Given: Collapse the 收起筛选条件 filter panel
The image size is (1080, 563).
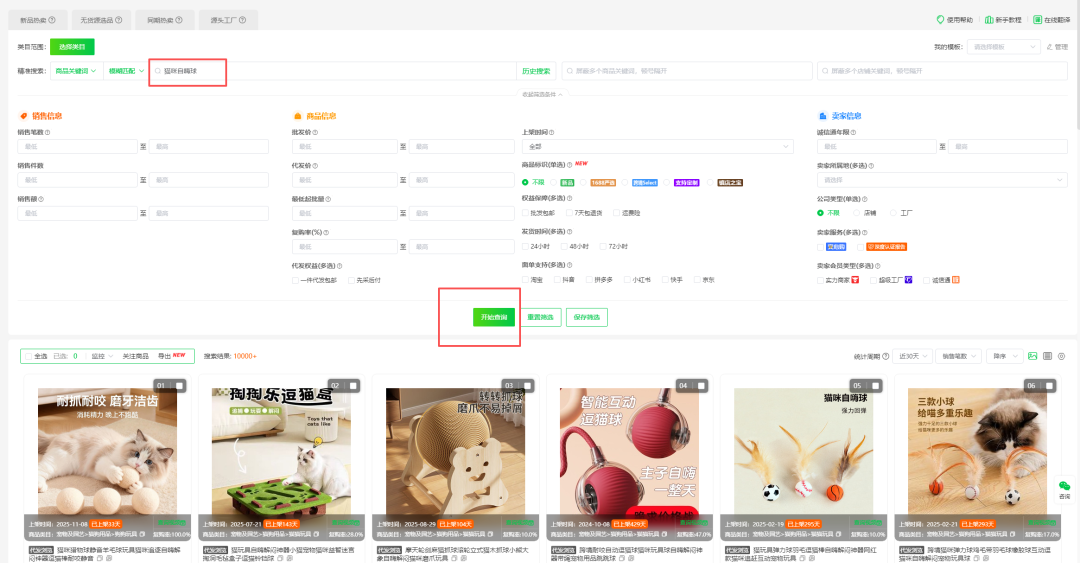Looking at the screenshot, I should (x=542, y=94).
